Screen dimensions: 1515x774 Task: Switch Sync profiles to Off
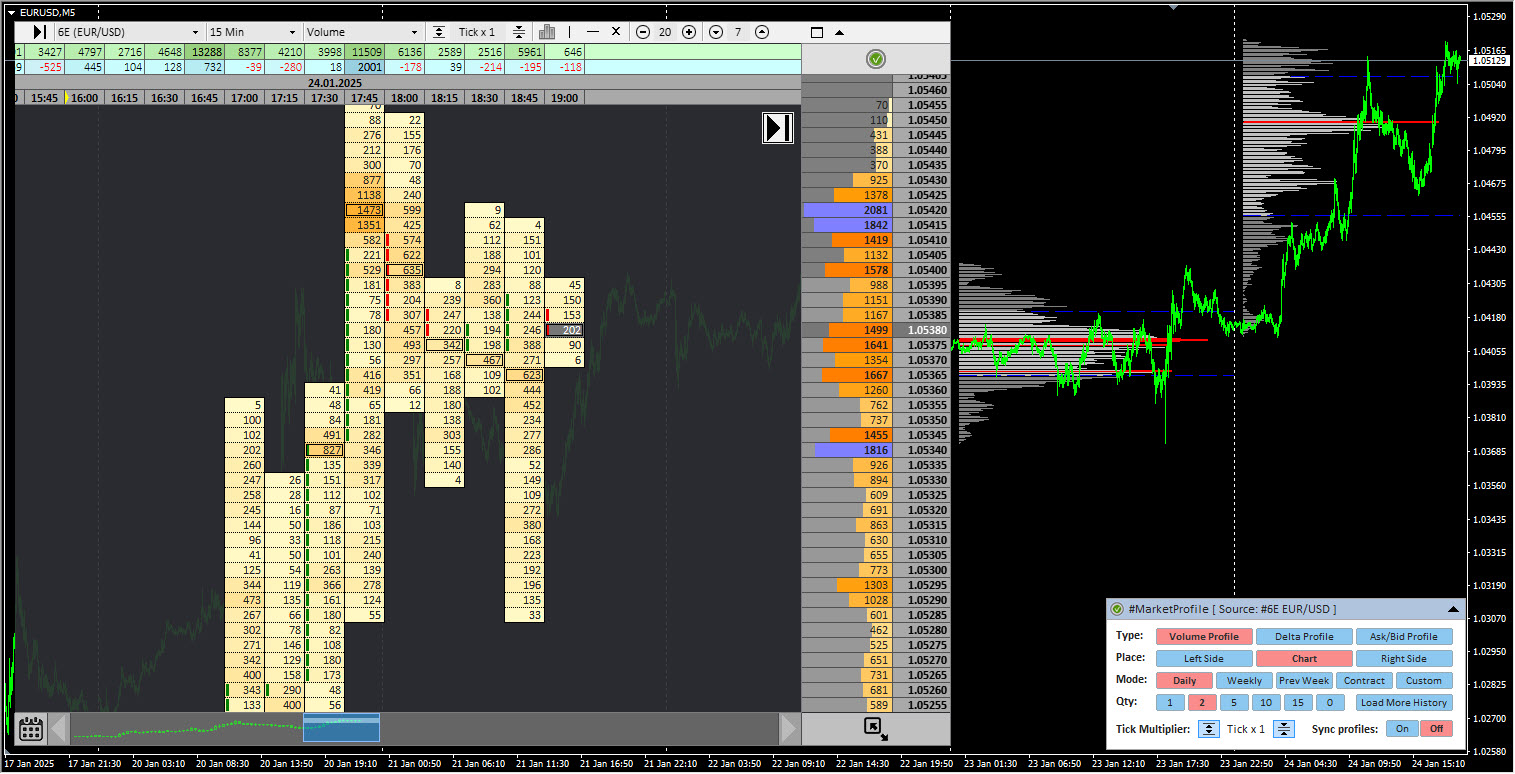pyautogui.click(x=1436, y=728)
